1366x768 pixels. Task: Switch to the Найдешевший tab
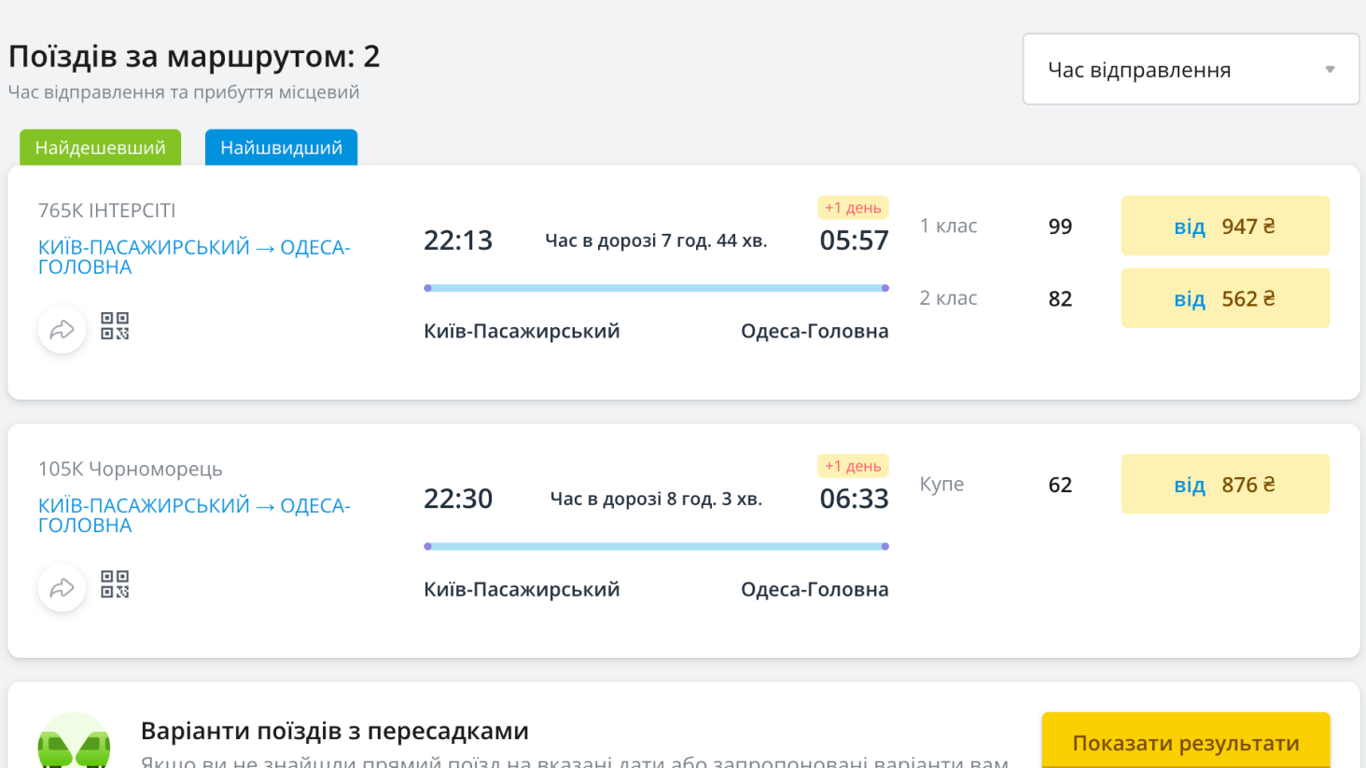100,146
